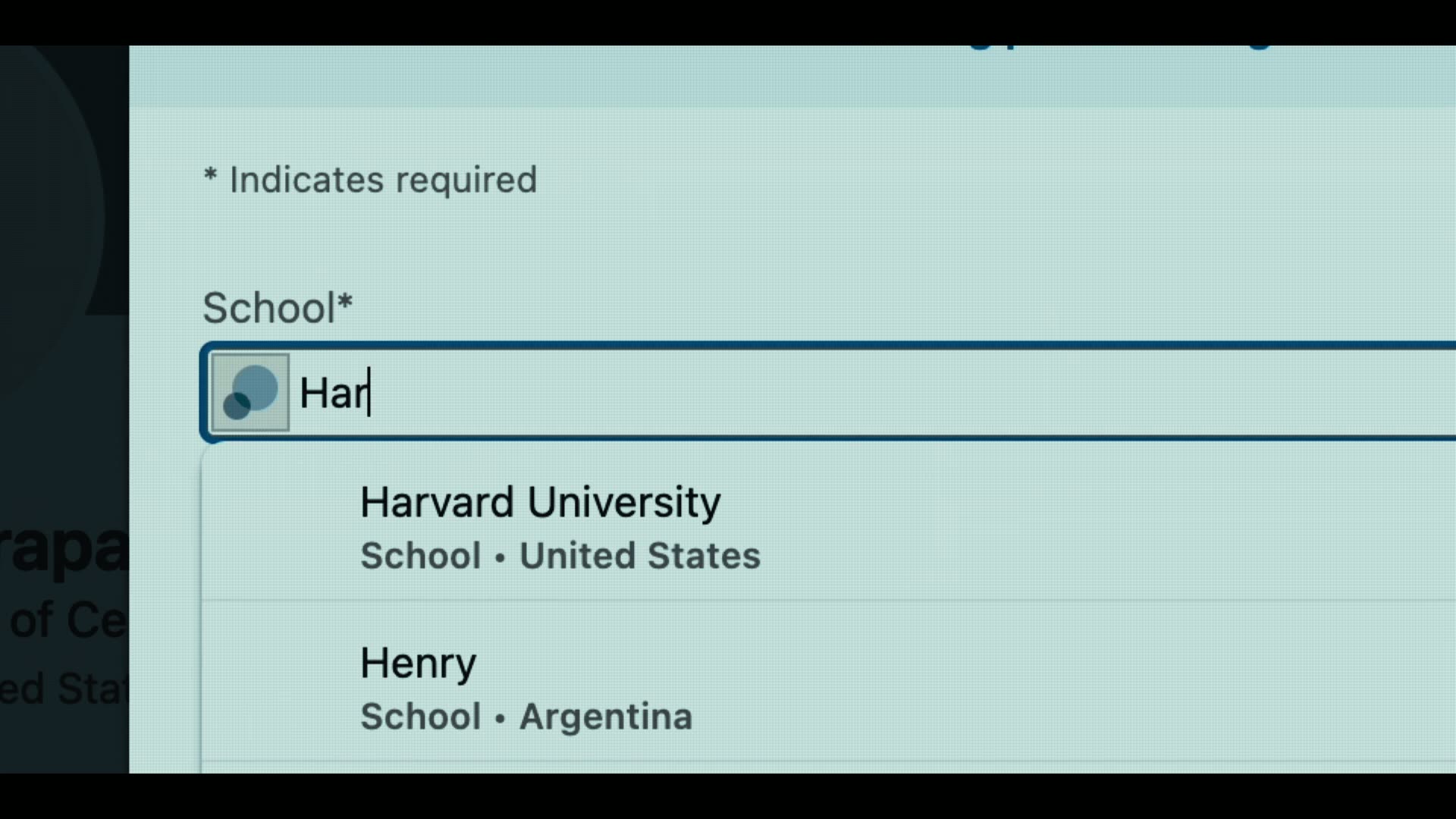Click the School • Argentina subtitle
This screenshot has height=819, width=1456.
(x=526, y=717)
